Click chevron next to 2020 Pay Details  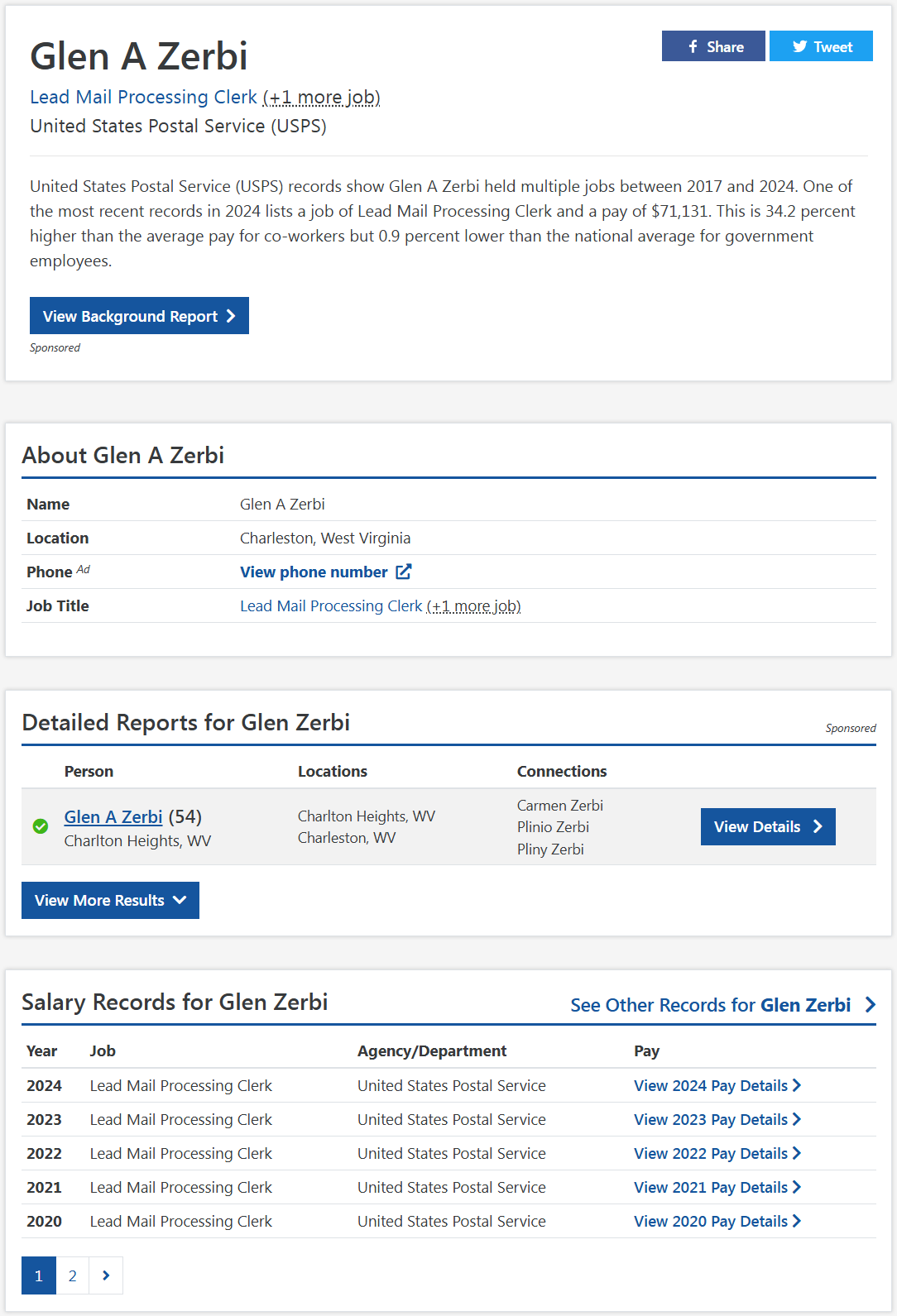[797, 1221]
